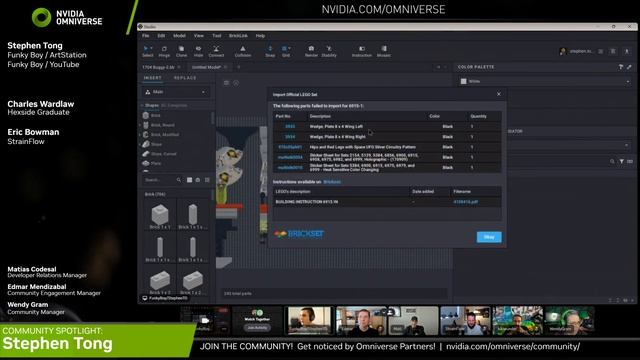Select the Brick category
Viewport: 640px width, 360px height.
156,116
